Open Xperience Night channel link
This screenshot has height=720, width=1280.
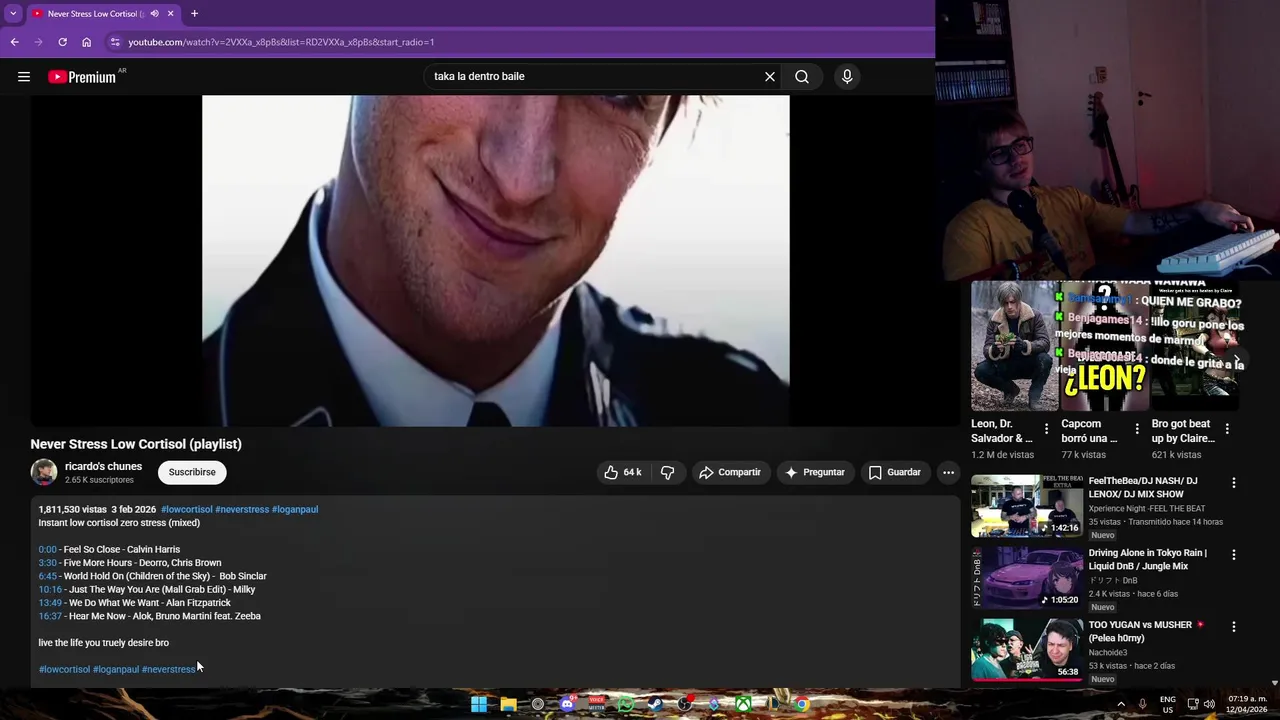coord(1147,509)
